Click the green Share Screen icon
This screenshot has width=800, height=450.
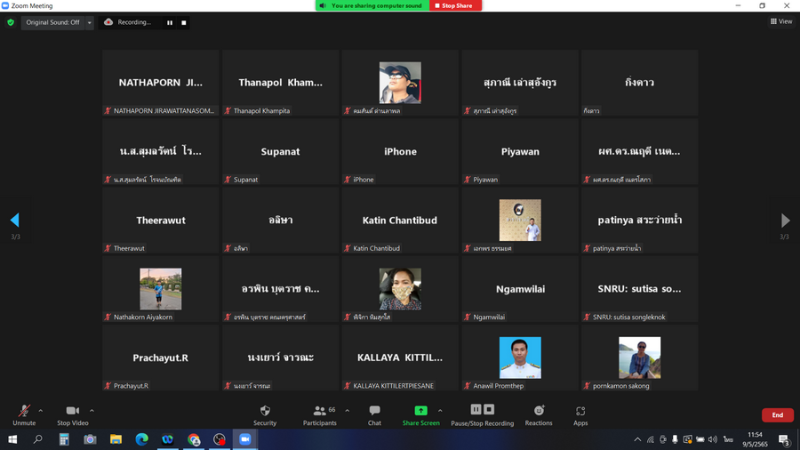(421, 411)
